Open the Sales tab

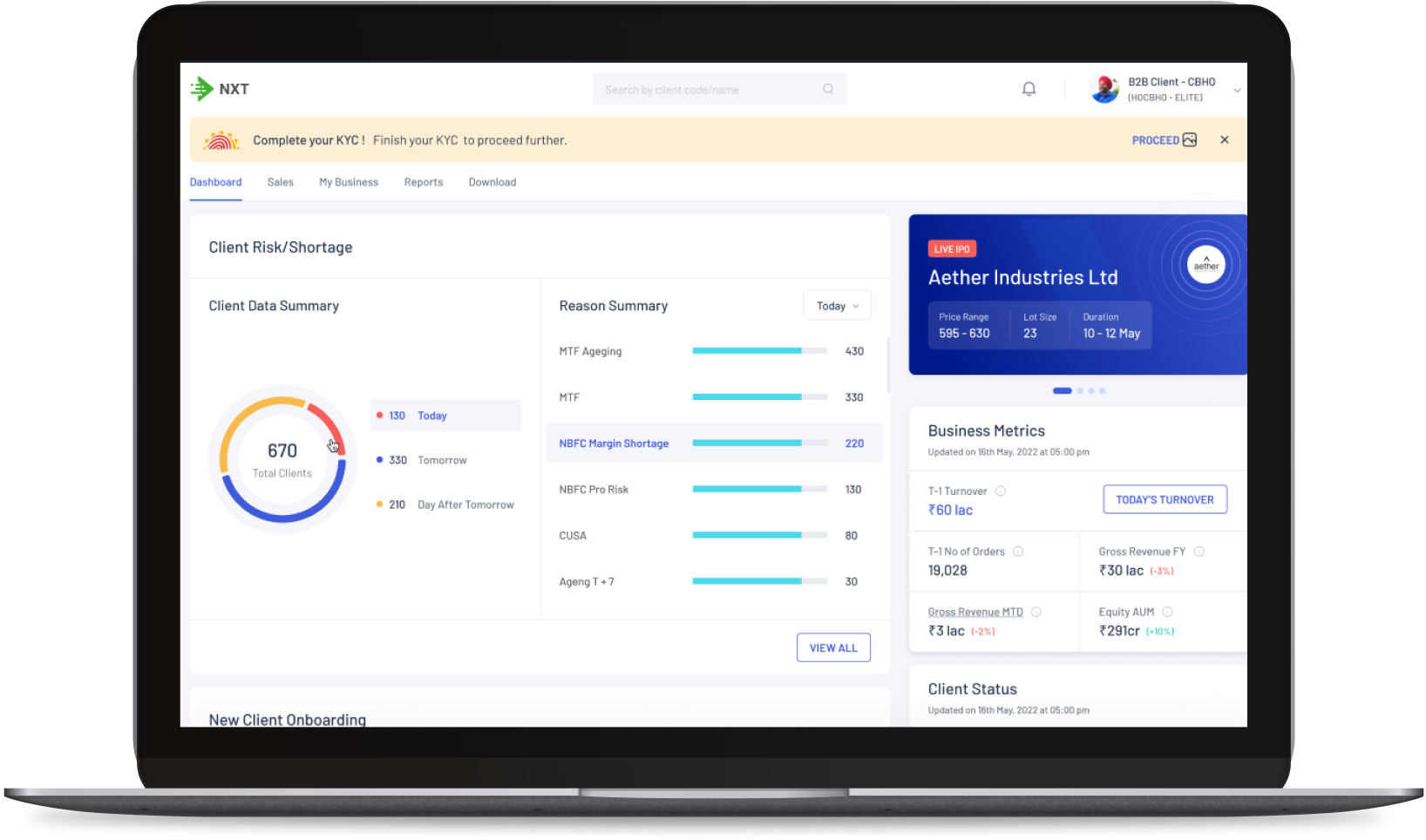click(x=281, y=182)
